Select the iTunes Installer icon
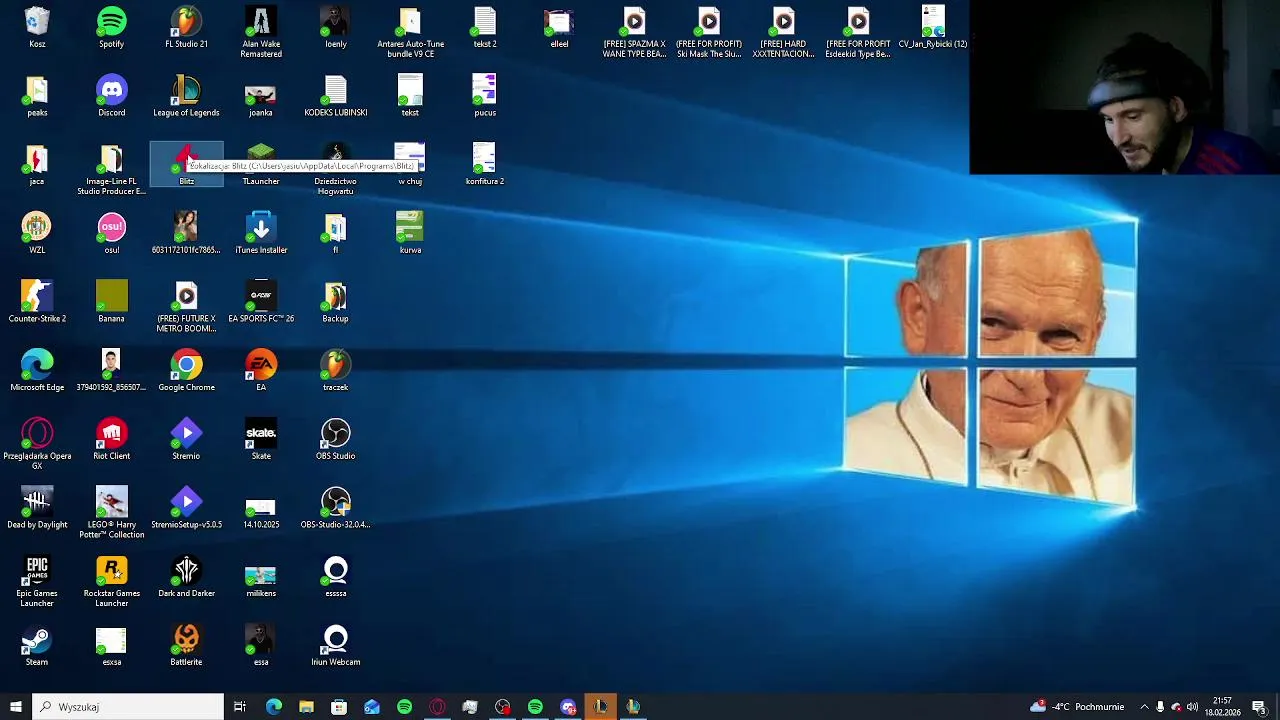 click(x=261, y=233)
